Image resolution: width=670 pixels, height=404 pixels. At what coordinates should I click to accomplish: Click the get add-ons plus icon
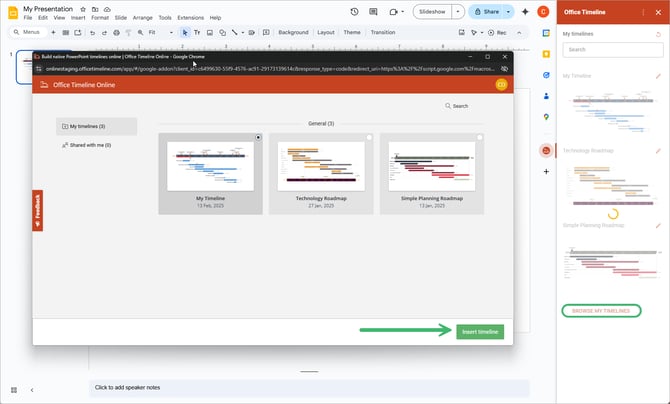(x=546, y=171)
